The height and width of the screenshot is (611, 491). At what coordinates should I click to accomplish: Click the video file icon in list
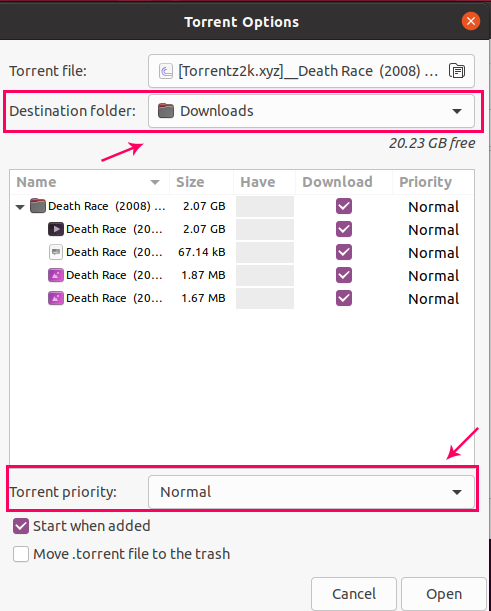coord(56,229)
